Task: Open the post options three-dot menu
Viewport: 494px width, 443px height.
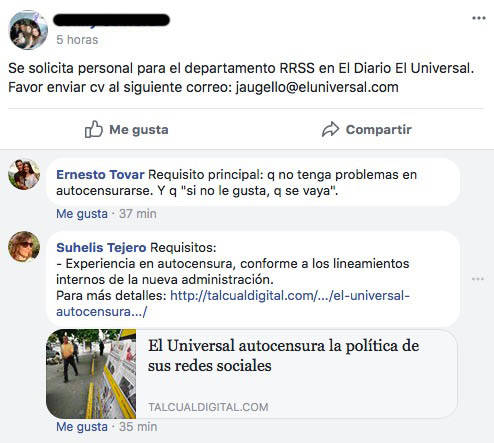Action: pyautogui.click(x=479, y=18)
